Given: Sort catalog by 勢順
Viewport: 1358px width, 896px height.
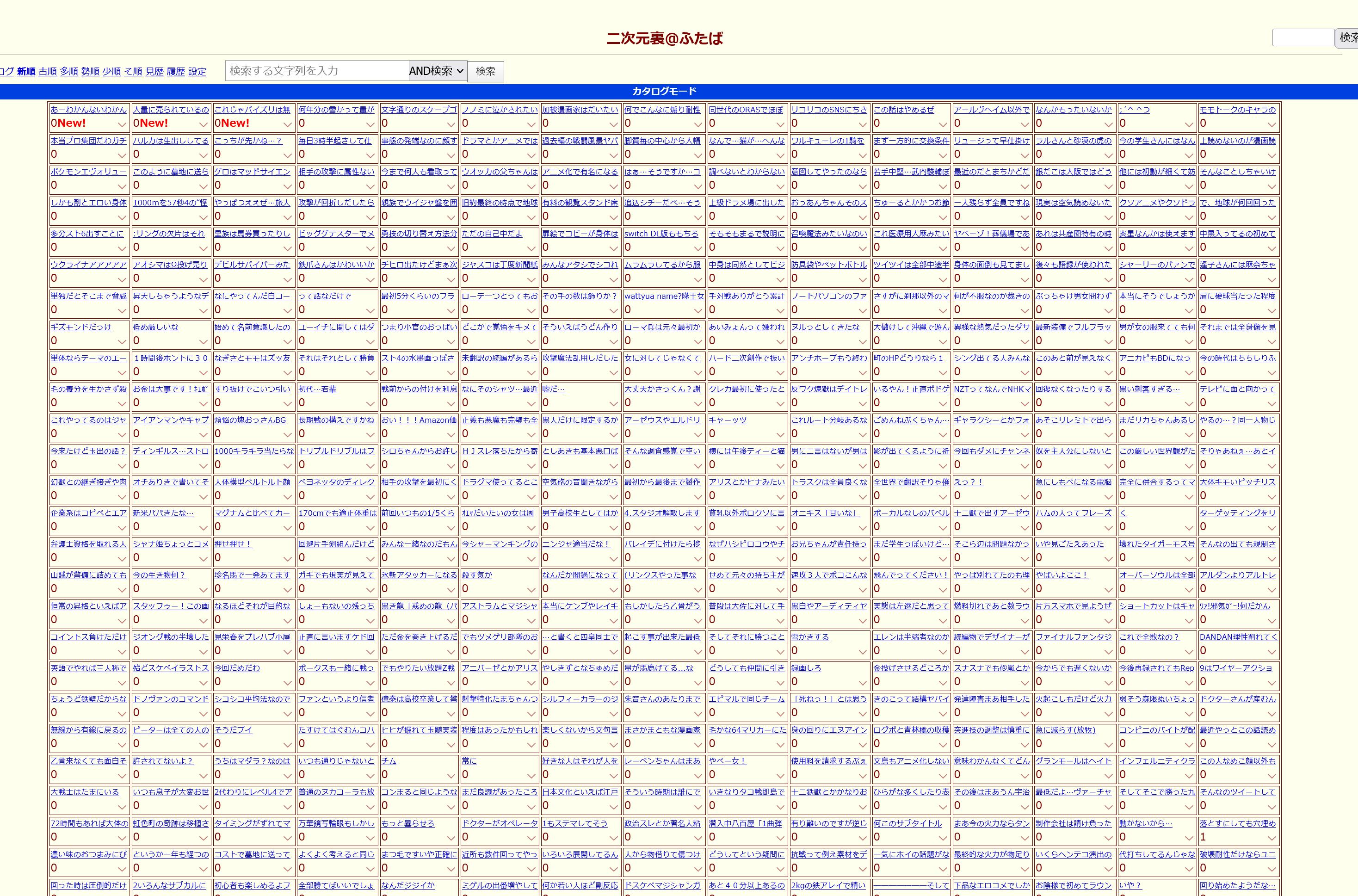Looking at the screenshot, I should coord(90,71).
